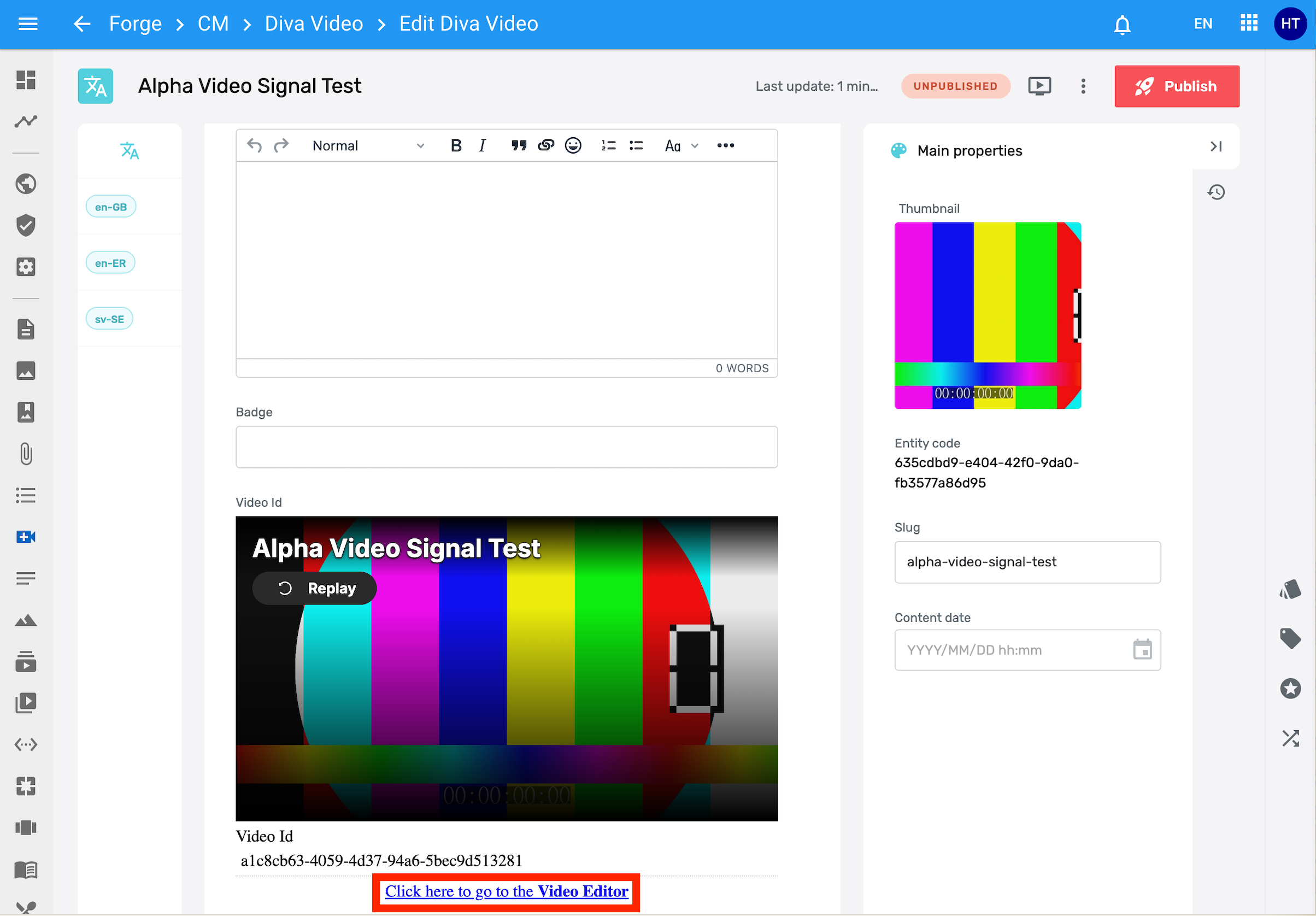Open the settings gear box icon

pos(26,267)
